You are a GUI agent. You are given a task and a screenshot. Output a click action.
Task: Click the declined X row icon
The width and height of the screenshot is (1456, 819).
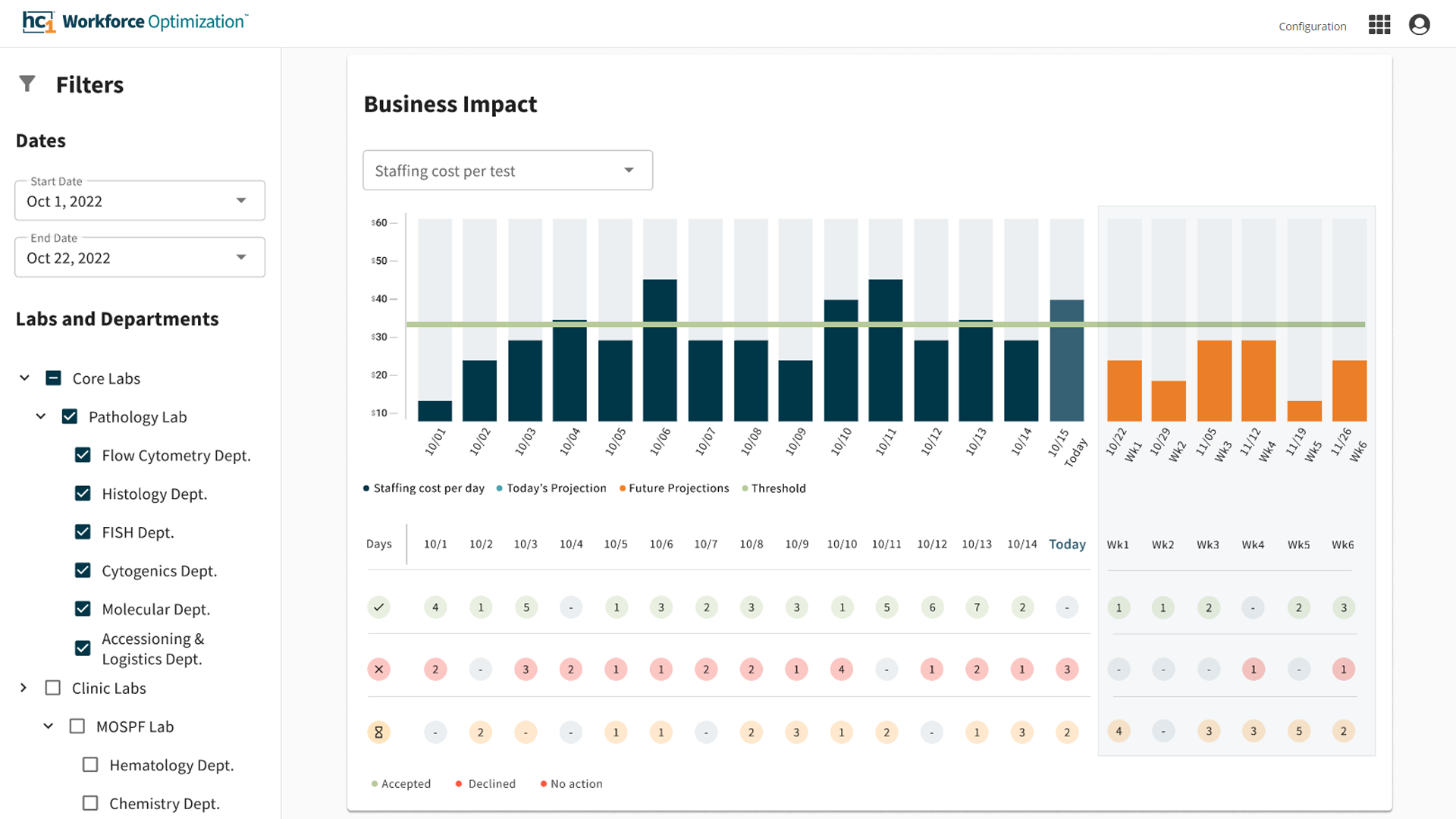coord(378,669)
